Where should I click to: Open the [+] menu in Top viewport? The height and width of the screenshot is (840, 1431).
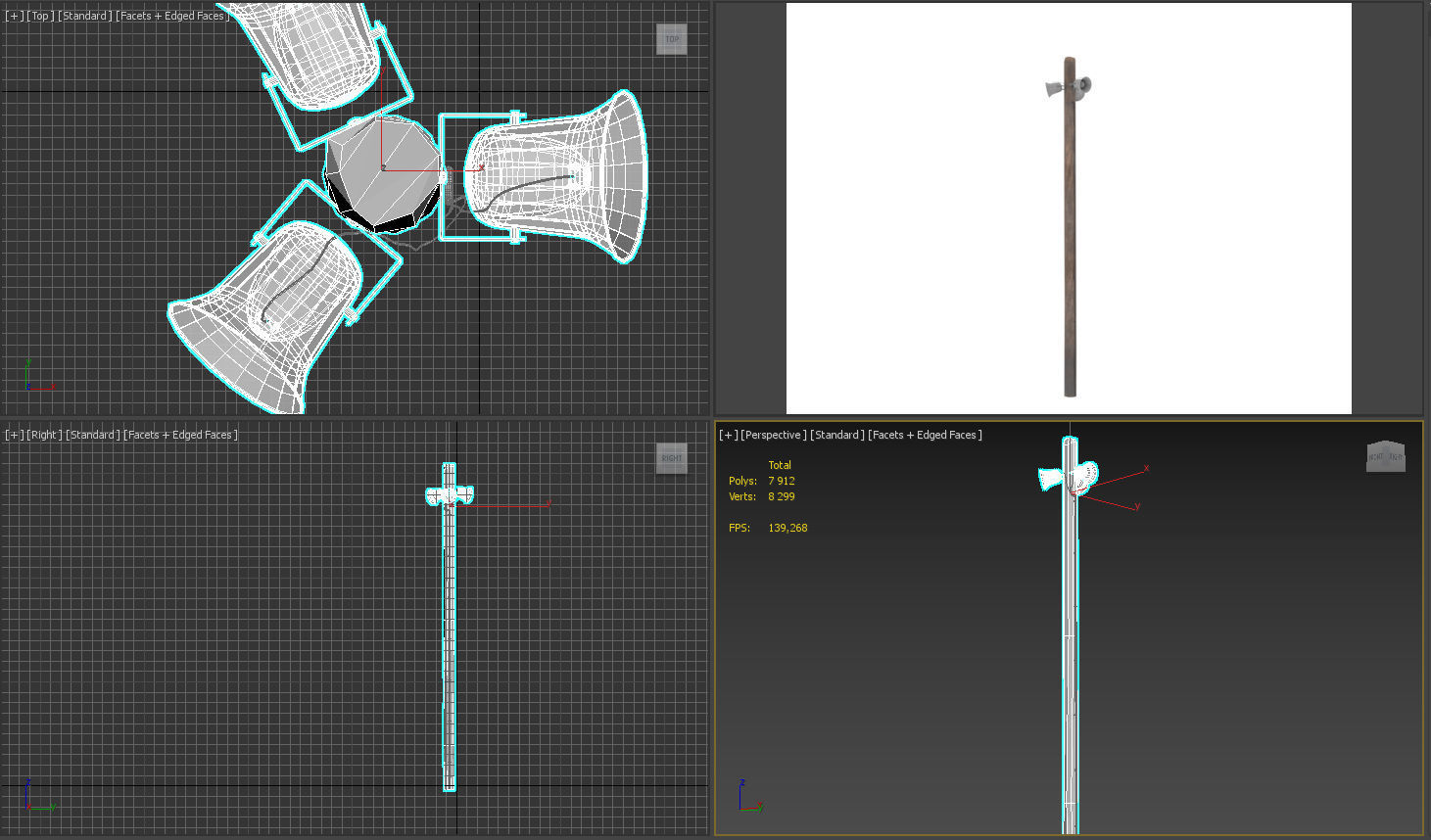point(15,16)
